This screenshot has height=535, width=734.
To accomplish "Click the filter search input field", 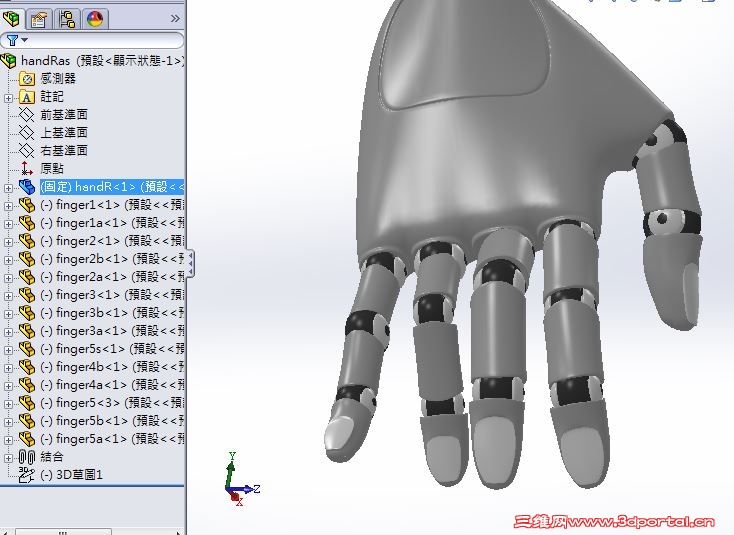I will (x=105, y=40).
